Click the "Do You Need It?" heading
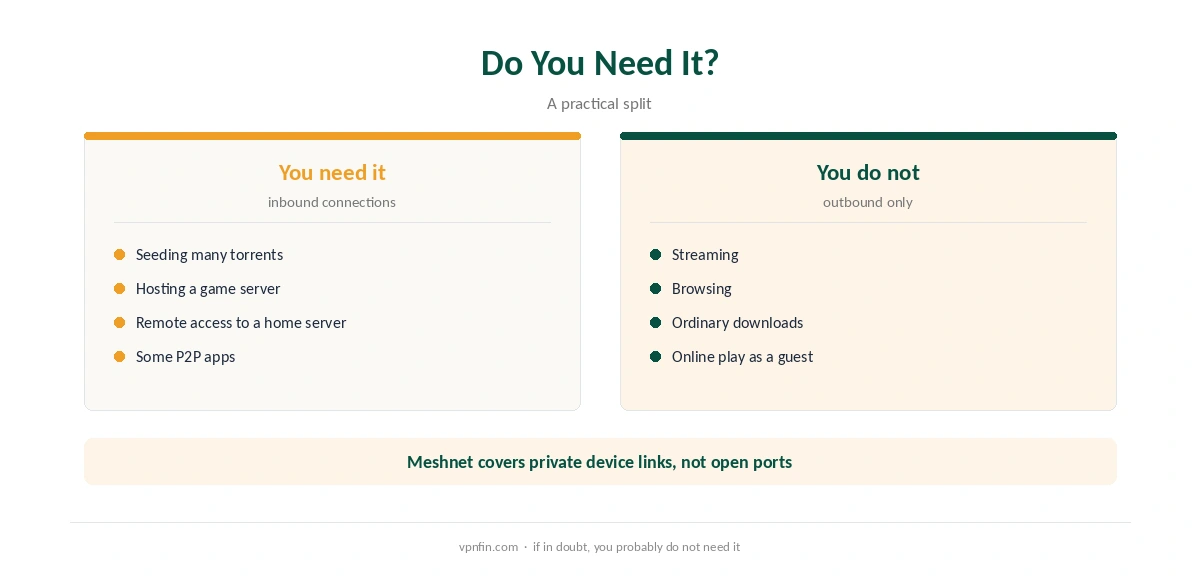 point(600,63)
